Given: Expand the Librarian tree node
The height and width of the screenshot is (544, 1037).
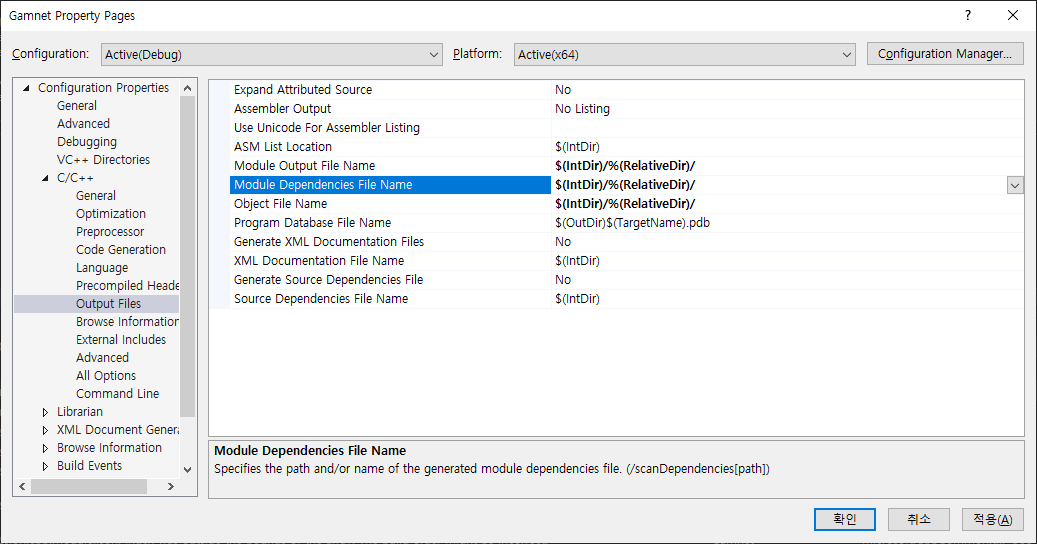Looking at the screenshot, I should (45, 412).
